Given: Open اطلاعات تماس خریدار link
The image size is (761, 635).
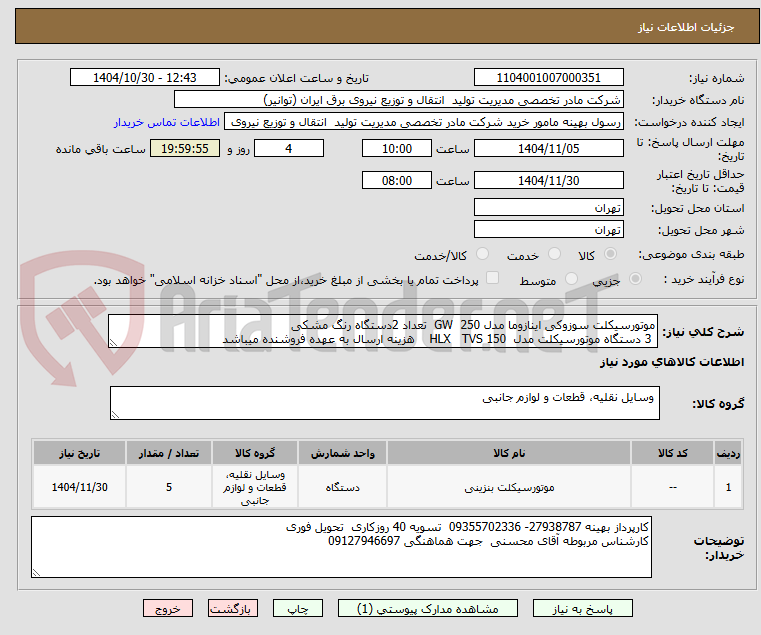Looking at the screenshot, I should [x=167, y=122].
